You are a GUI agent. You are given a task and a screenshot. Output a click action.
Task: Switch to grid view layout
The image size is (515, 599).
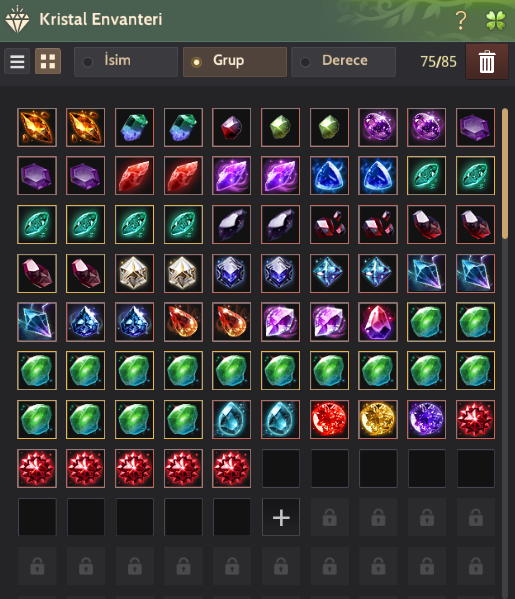[x=48, y=61]
